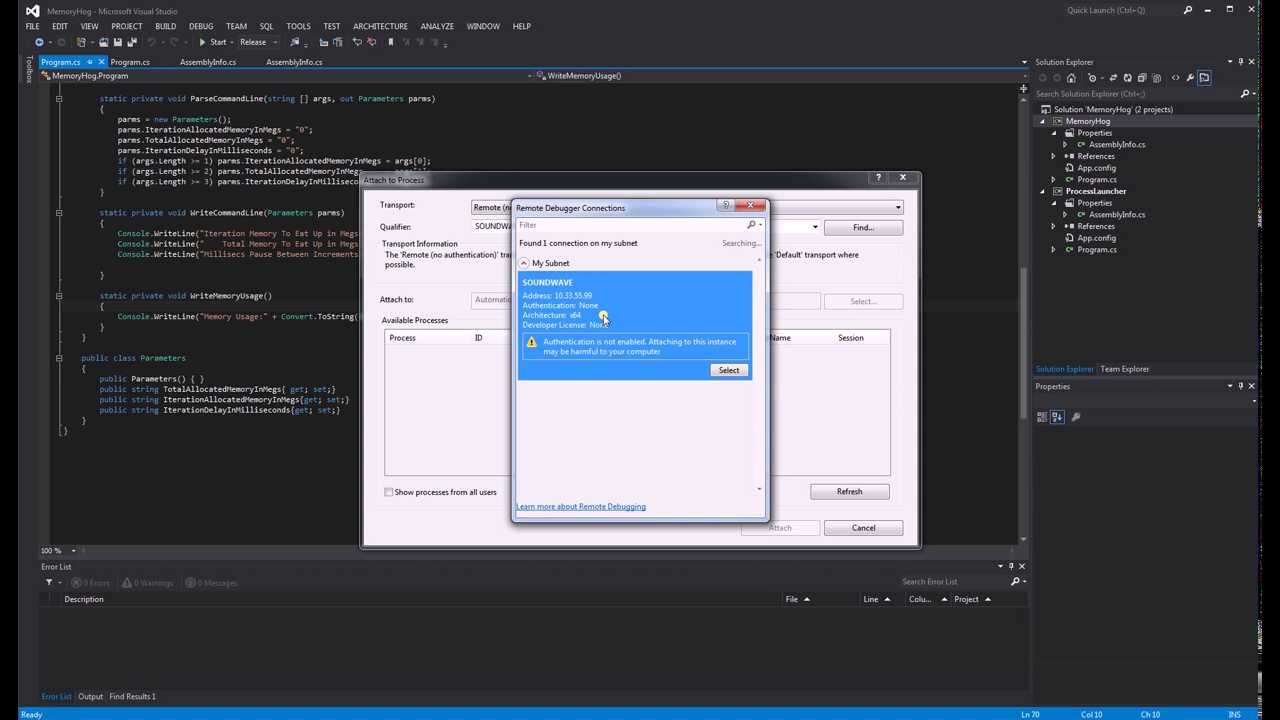Collapse the ProcessLauncher project node
The height and width of the screenshot is (720, 1280).
(1043, 191)
